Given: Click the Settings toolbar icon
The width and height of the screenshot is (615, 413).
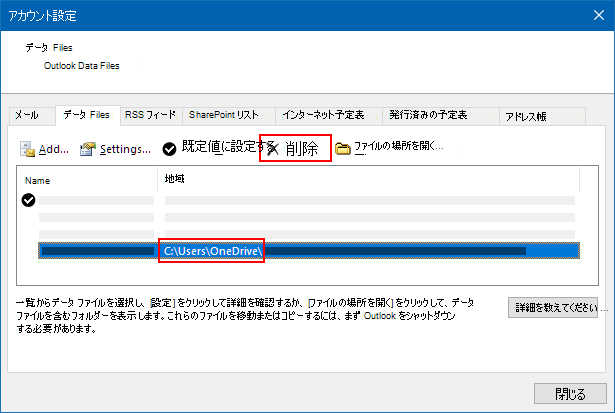Looking at the screenshot, I should click(x=88, y=149).
